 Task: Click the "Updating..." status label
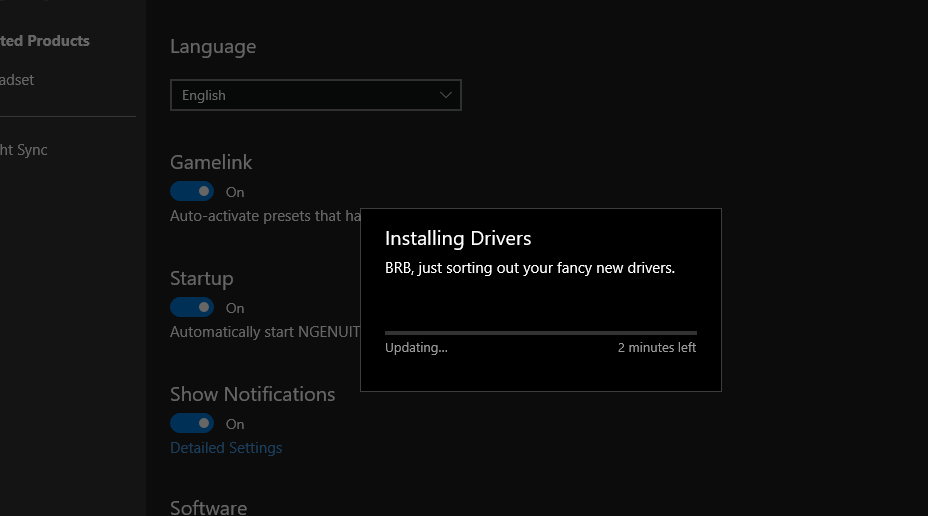coord(416,348)
